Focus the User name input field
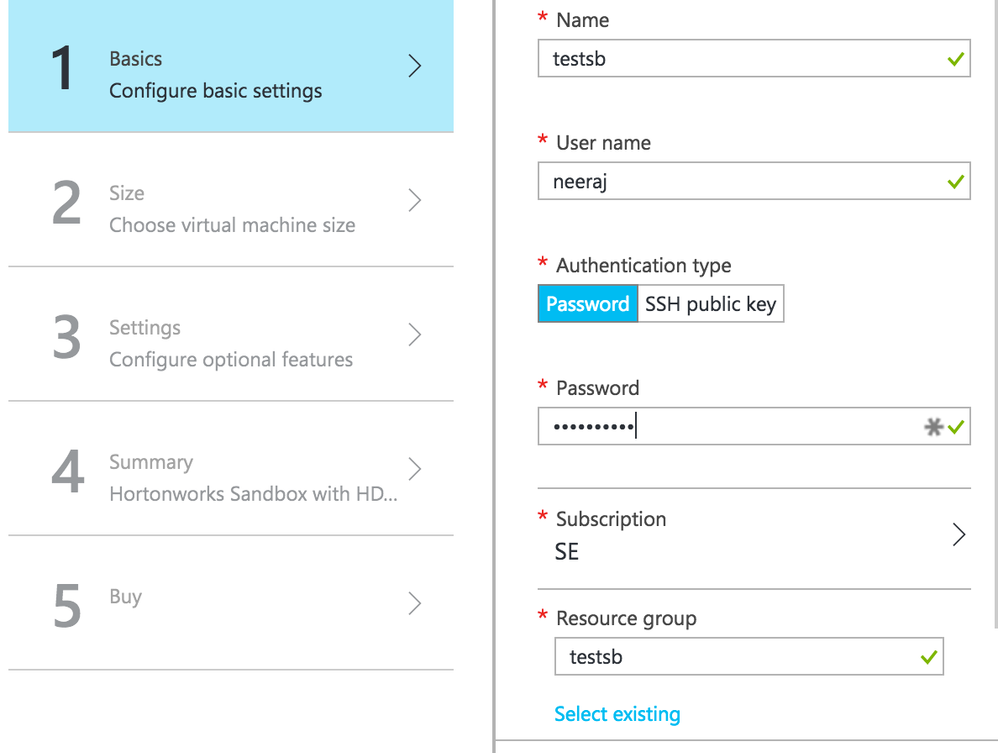The image size is (998, 753). click(x=740, y=182)
